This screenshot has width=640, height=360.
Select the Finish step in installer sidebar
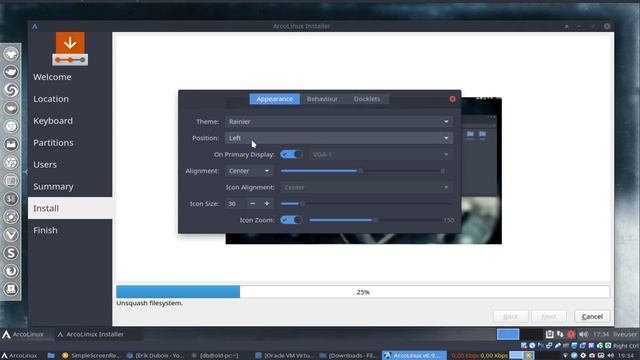coord(70,230)
